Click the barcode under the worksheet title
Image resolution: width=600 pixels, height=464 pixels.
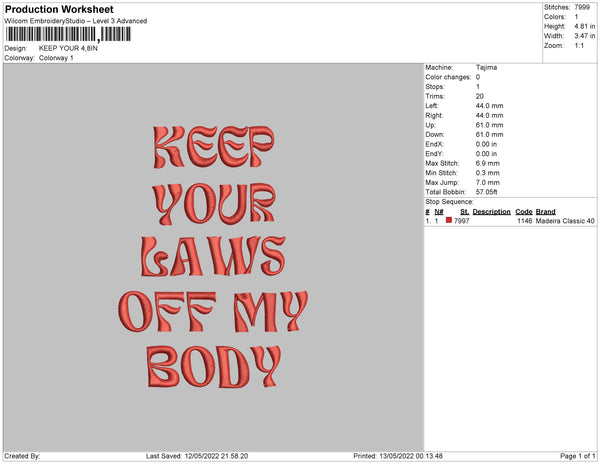(67, 34)
